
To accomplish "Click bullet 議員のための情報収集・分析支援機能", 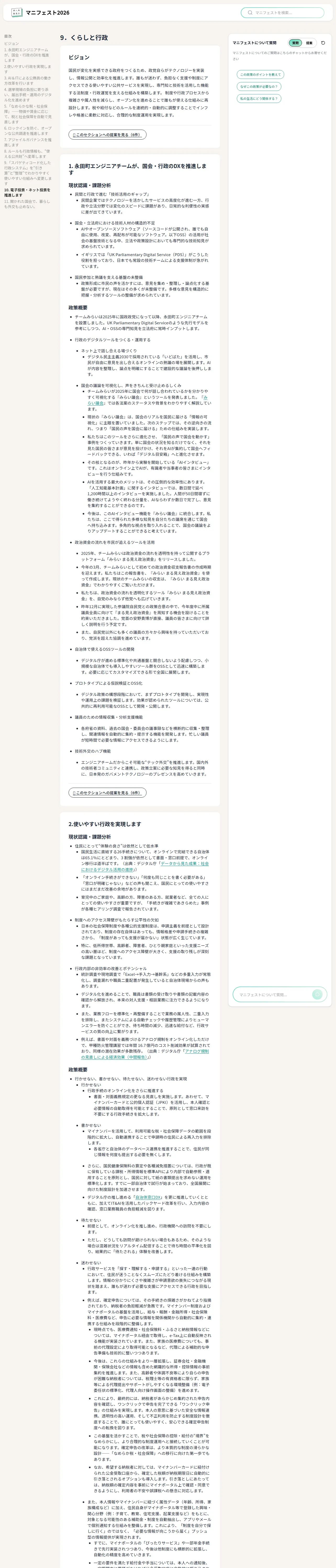I will pyautogui.click(x=109, y=717).
